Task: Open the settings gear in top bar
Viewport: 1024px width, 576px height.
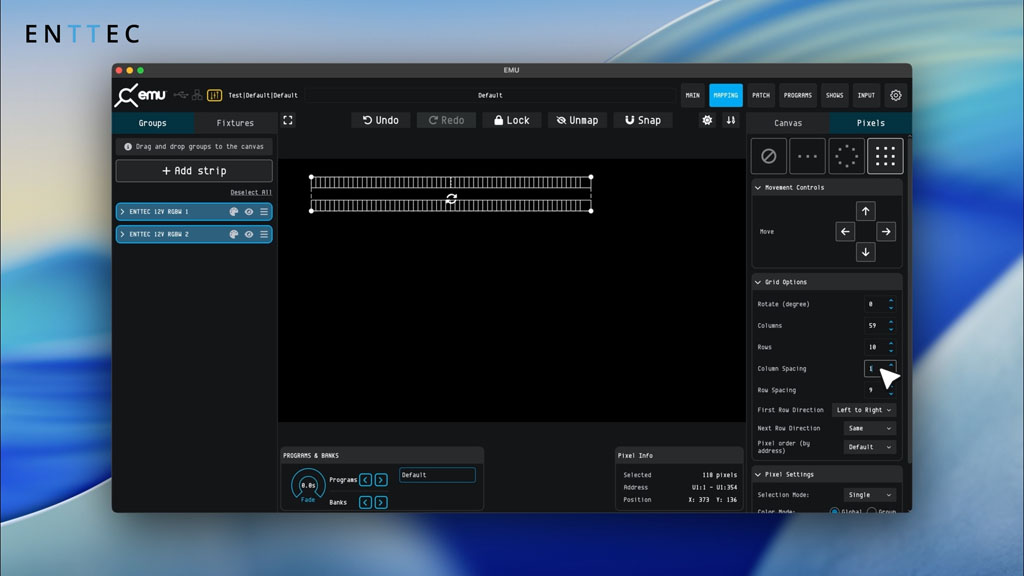Action: tap(895, 95)
